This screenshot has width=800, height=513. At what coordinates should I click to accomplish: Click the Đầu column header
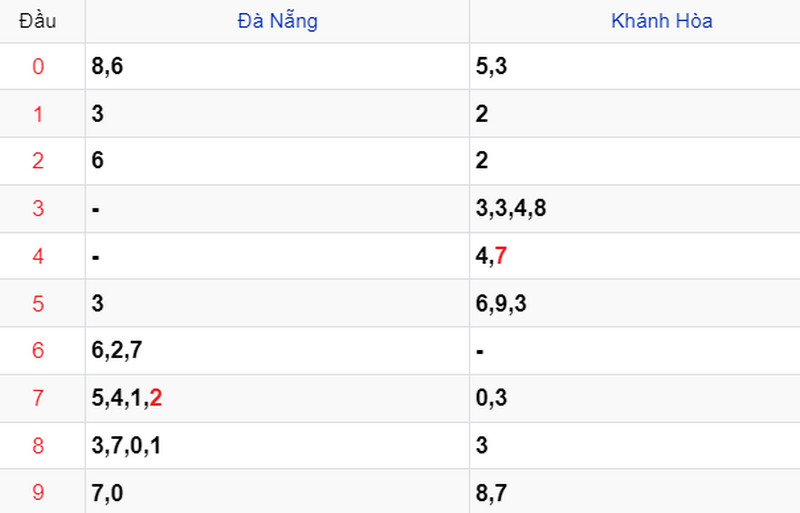point(37,21)
